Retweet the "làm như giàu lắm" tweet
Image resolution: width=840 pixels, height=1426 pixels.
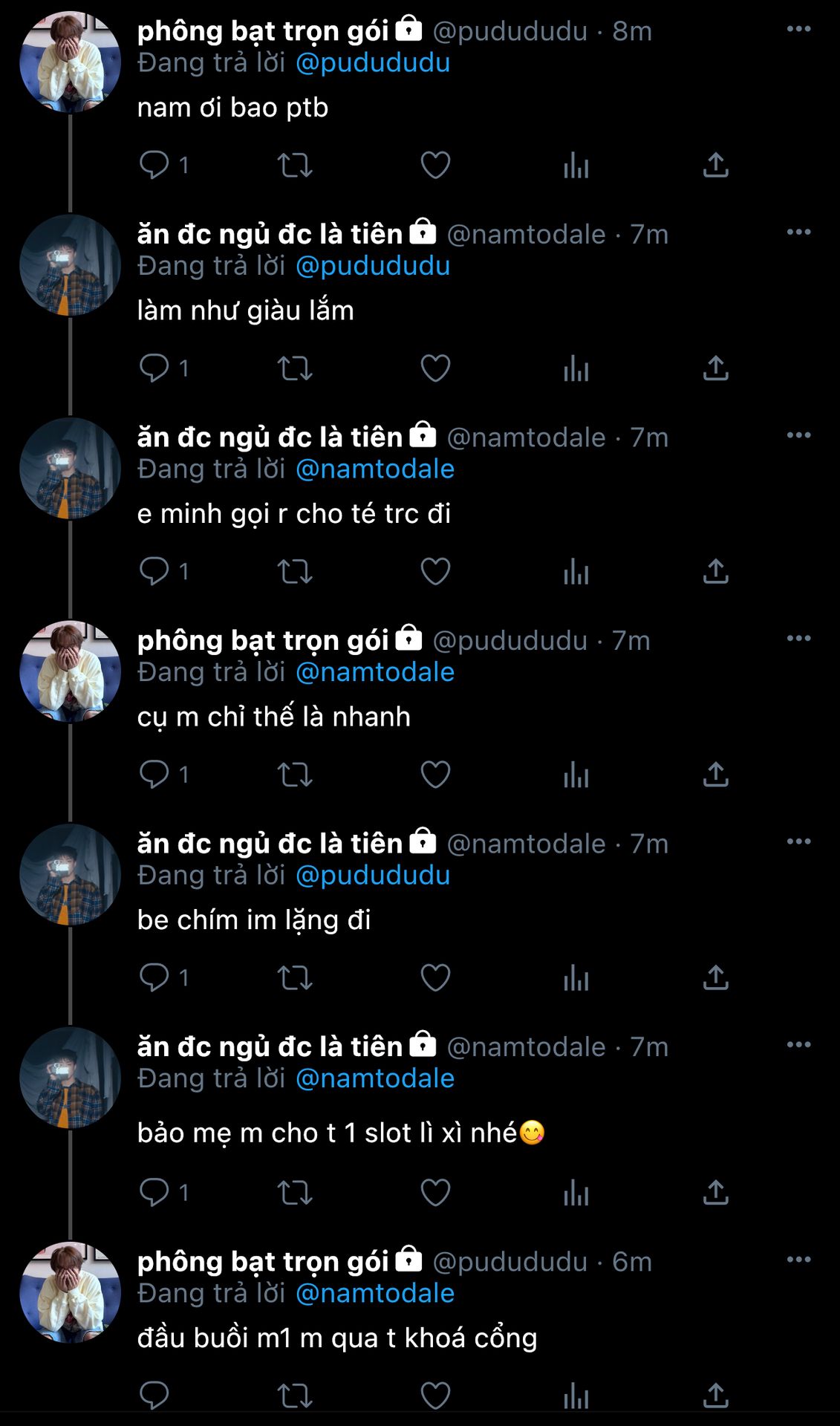coord(295,368)
